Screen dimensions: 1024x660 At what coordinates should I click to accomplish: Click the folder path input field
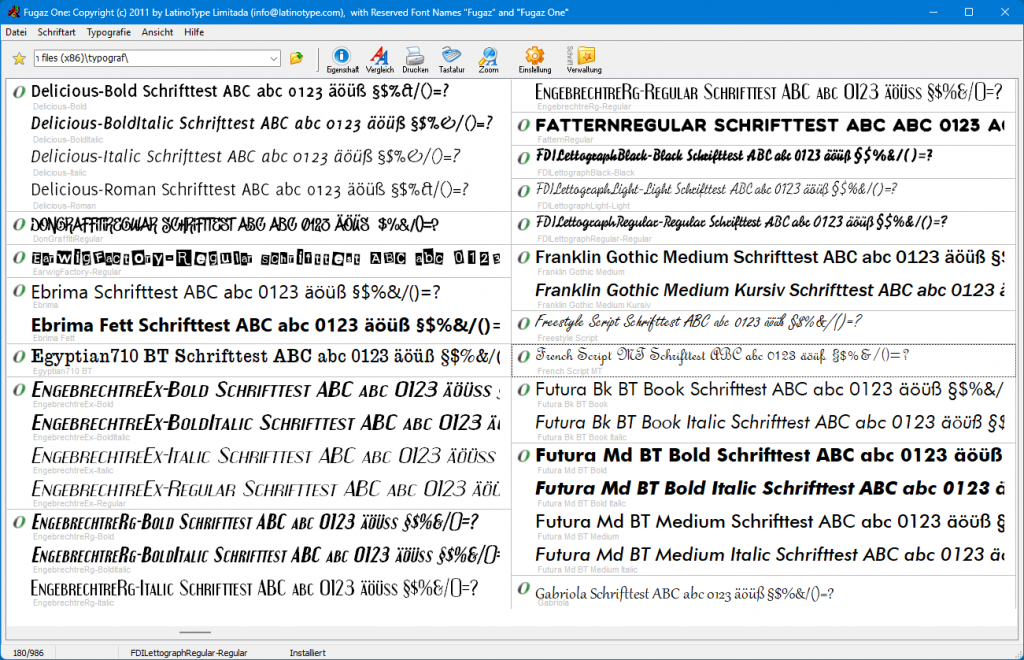tap(150, 59)
